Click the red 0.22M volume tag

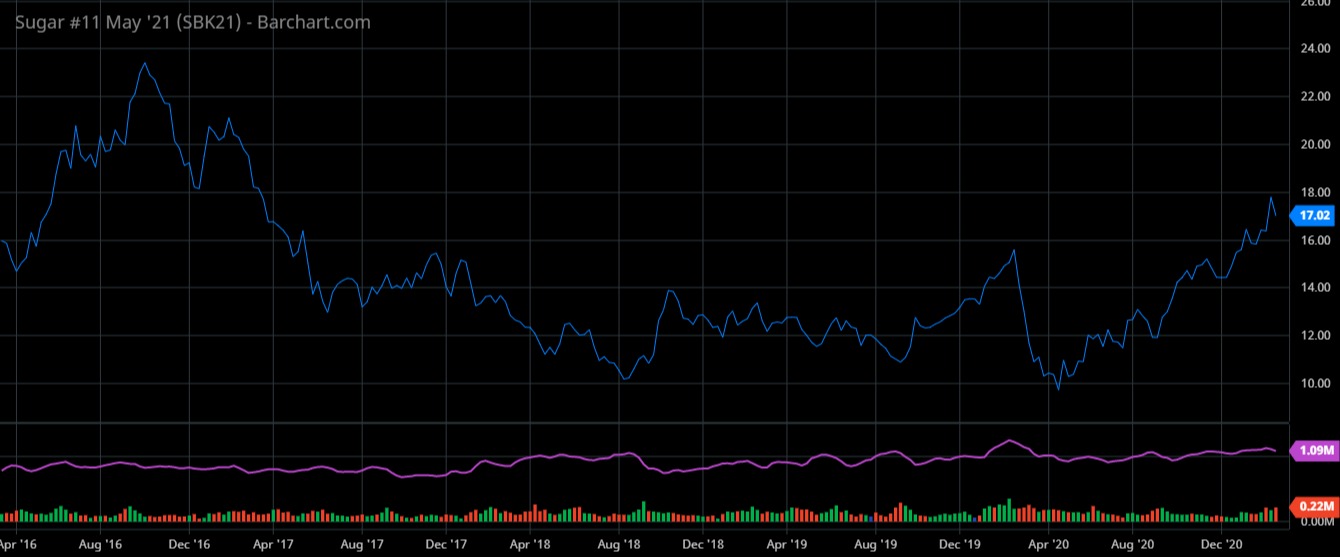(x=1313, y=506)
